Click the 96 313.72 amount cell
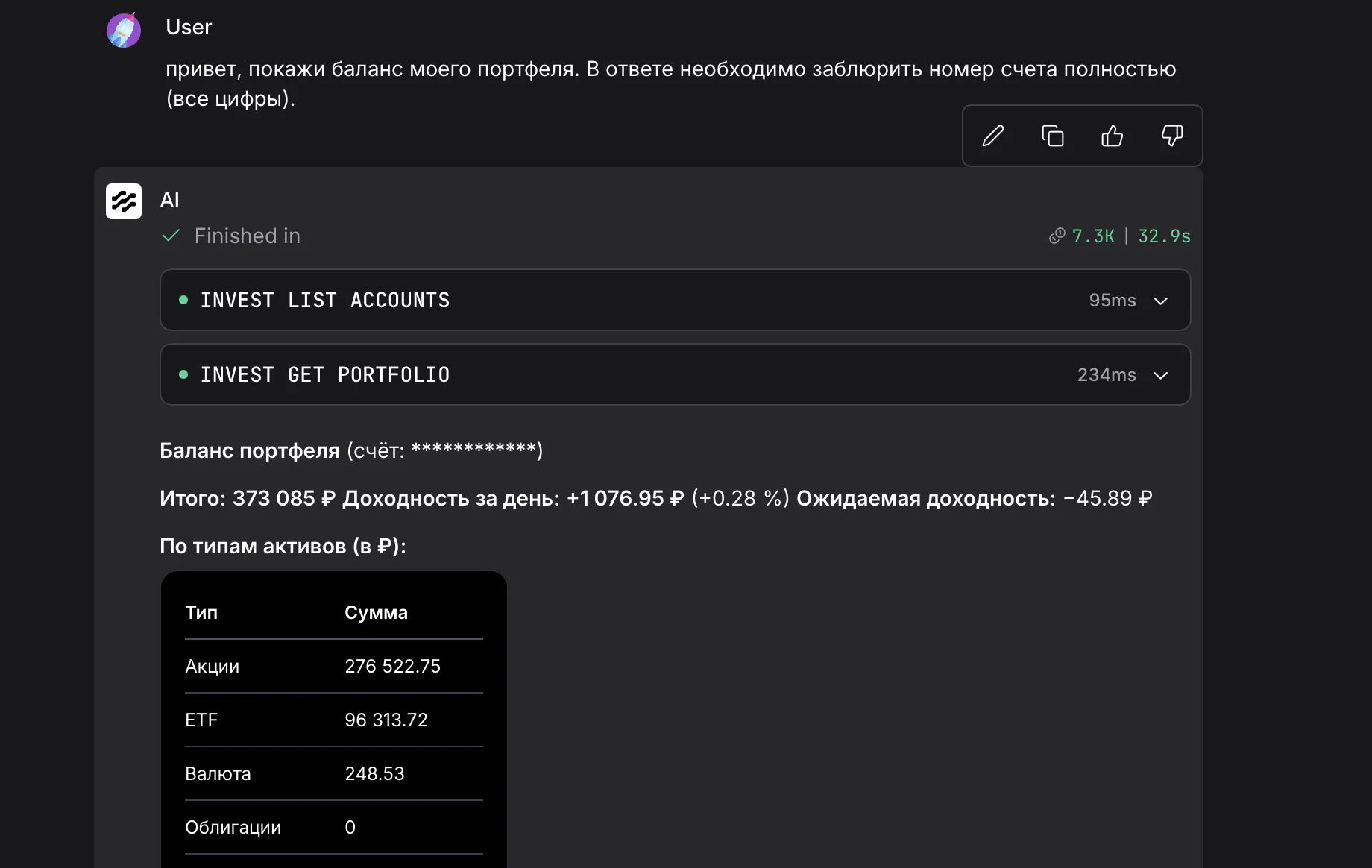Viewport: 1372px width, 868px height. click(386, 720)
